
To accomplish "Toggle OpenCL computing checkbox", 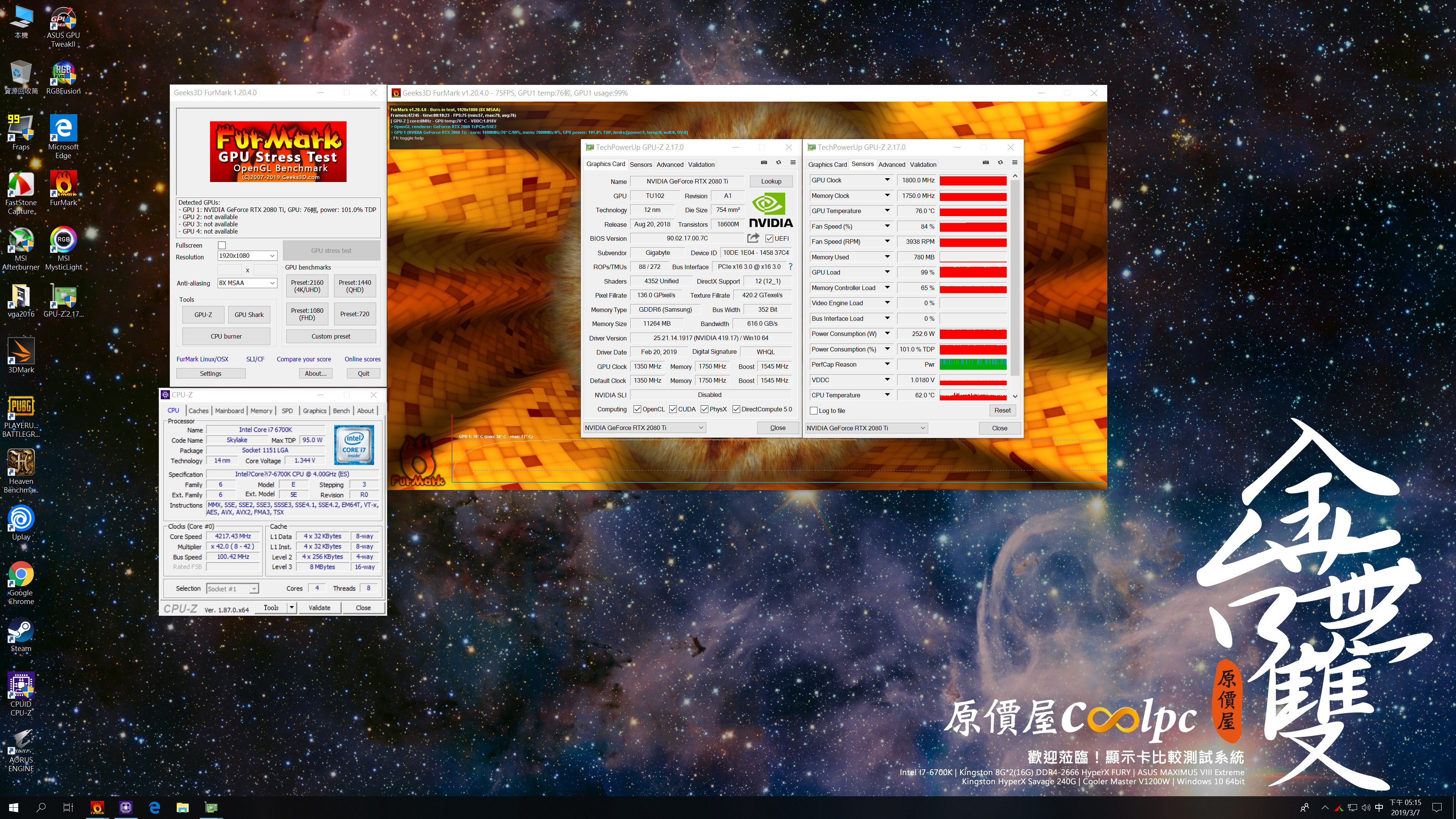I will click(637, 409).
